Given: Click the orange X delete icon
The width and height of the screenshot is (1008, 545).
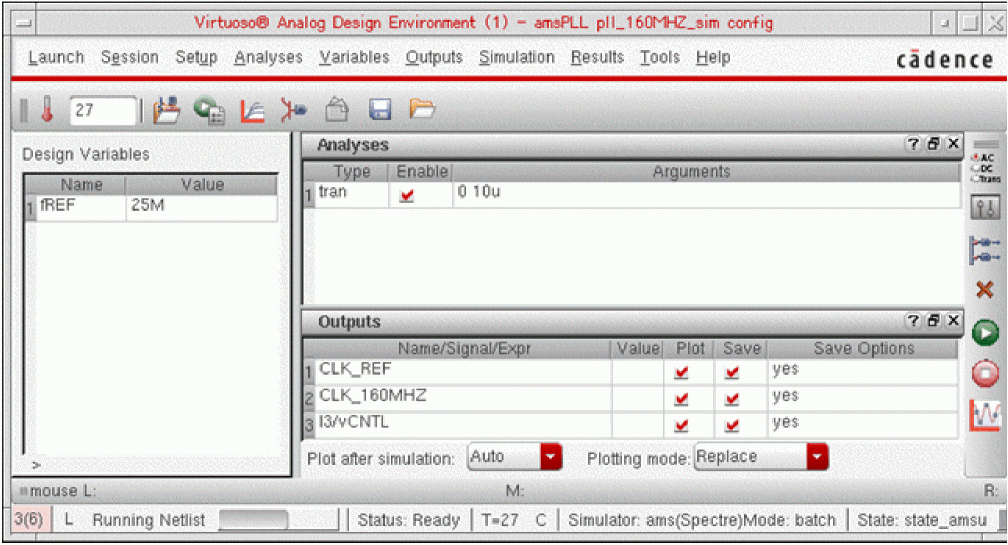Looking at the screenshot, I should [x=984, y=290].
